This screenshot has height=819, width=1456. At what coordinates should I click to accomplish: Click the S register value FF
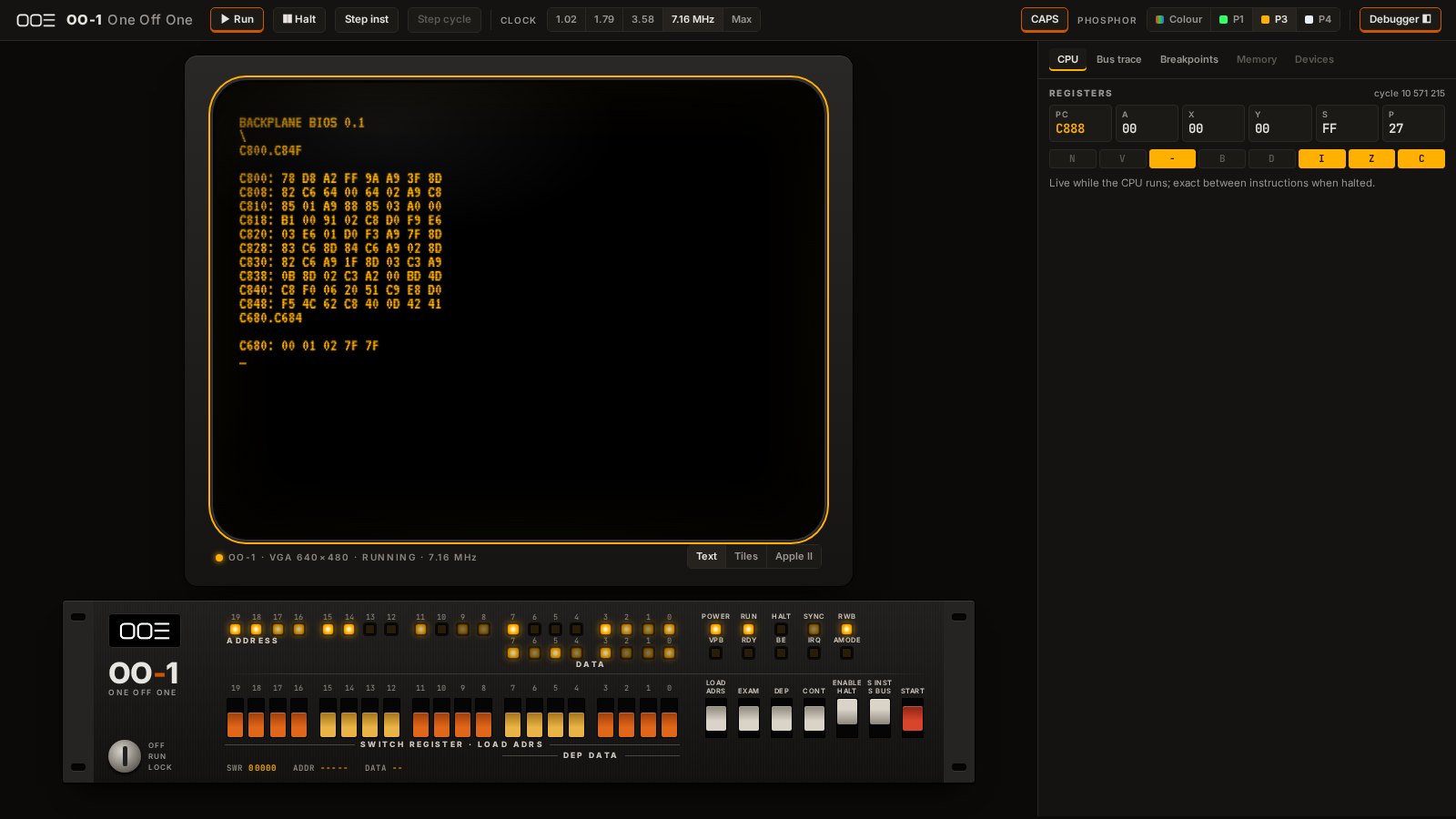pyautogui.click(x=1330, y=129)
